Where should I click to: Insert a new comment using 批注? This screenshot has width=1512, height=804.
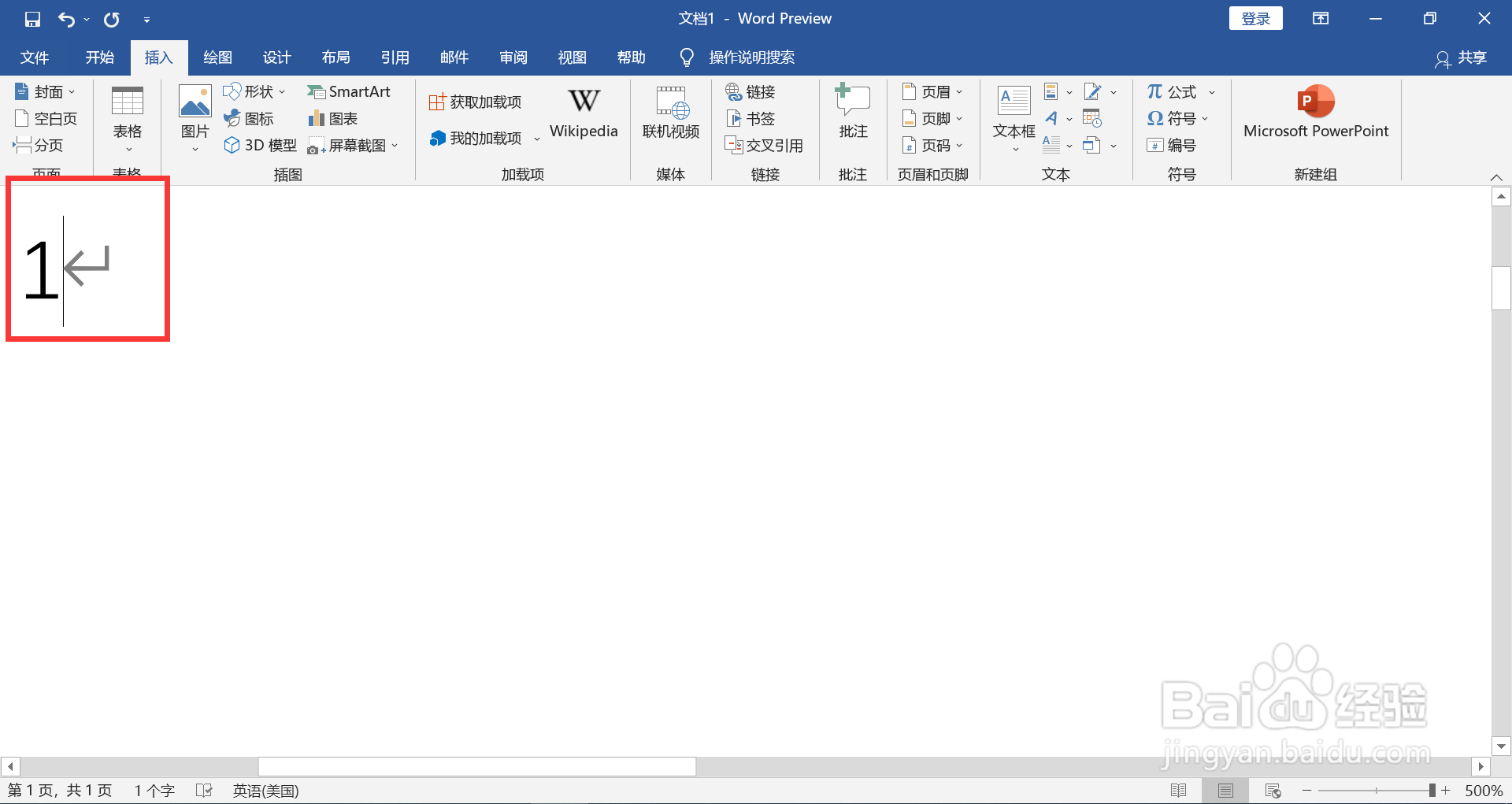(x=852, y=110)
